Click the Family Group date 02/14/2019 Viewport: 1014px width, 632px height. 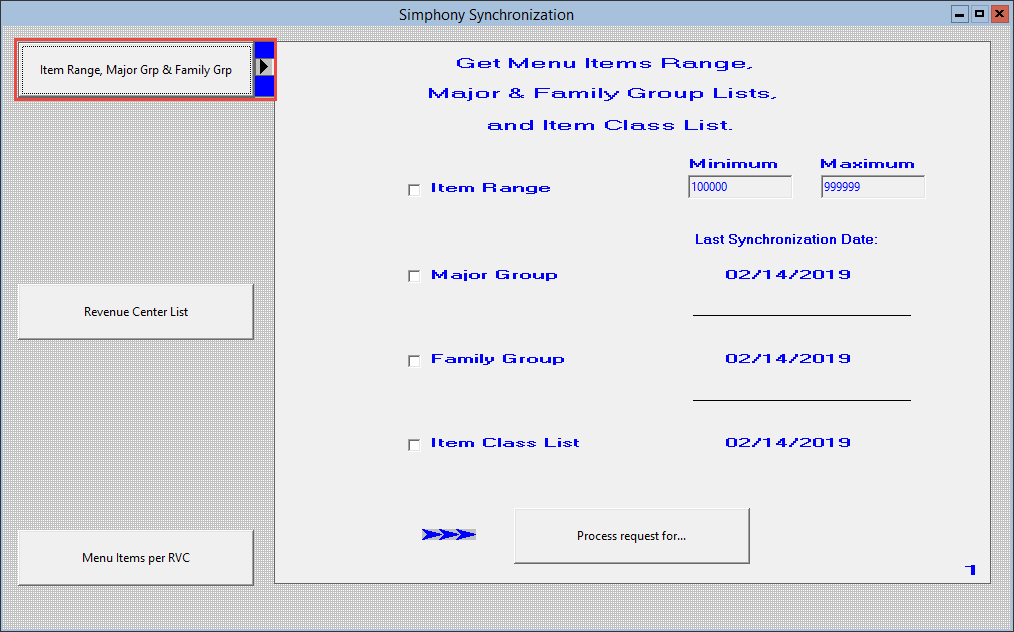[x=788, y=358]
